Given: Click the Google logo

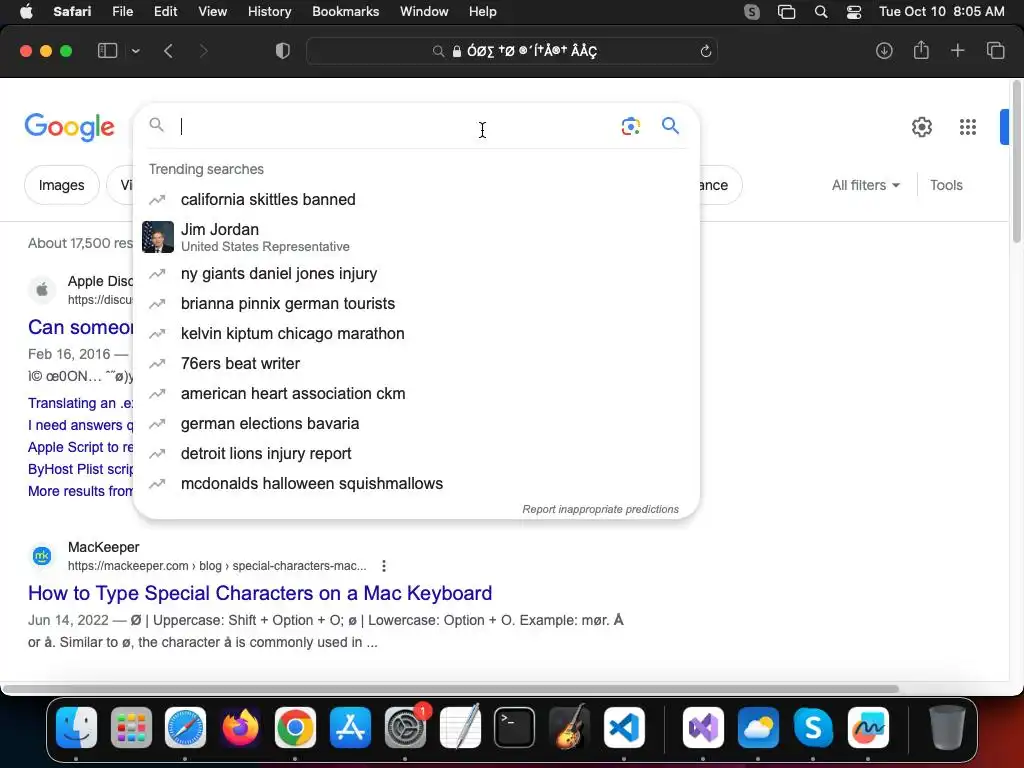Looking at the screenshot, I should tap(70, 127).
